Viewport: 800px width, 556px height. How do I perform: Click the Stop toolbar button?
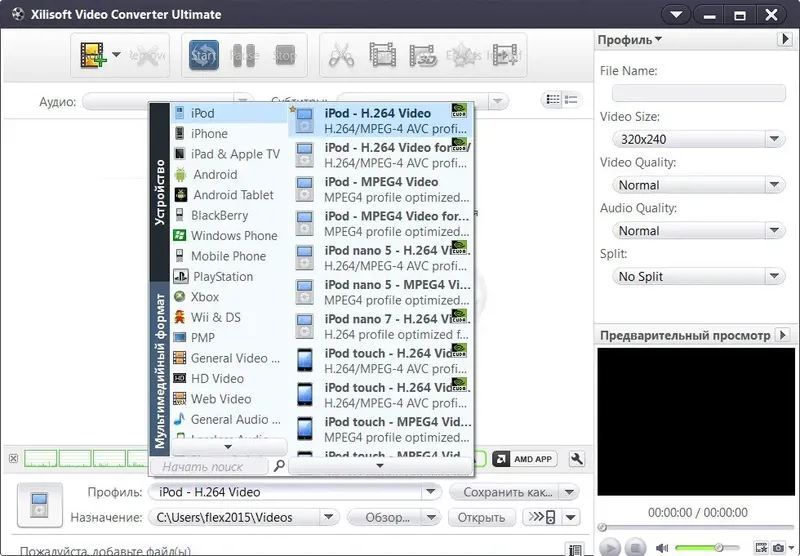tap(284, 55)
